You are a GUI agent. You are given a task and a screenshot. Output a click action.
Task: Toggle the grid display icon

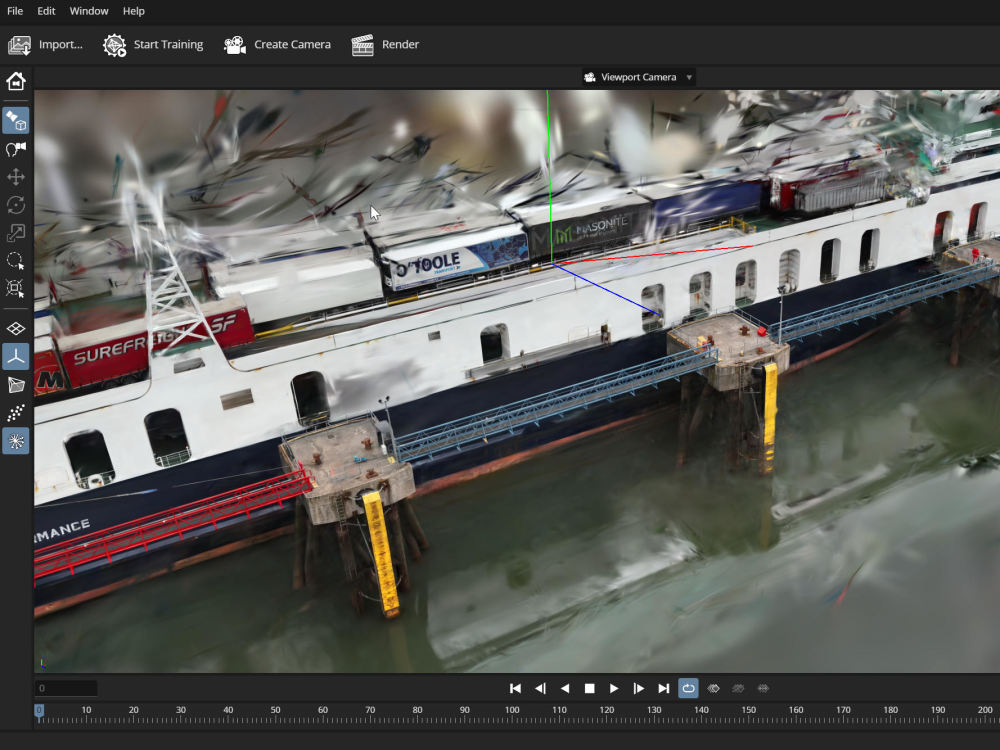pyautogui.click(x=16, y=328)
